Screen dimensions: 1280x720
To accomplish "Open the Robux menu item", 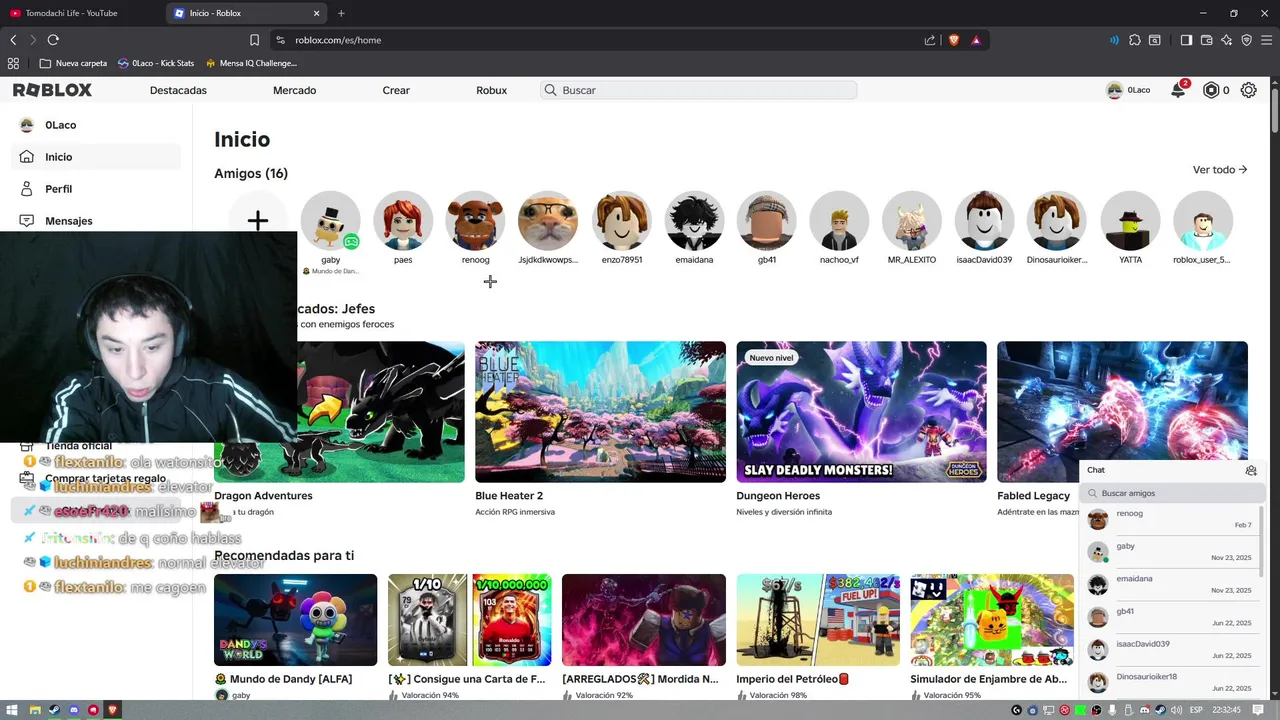I will tap(491, 90).
